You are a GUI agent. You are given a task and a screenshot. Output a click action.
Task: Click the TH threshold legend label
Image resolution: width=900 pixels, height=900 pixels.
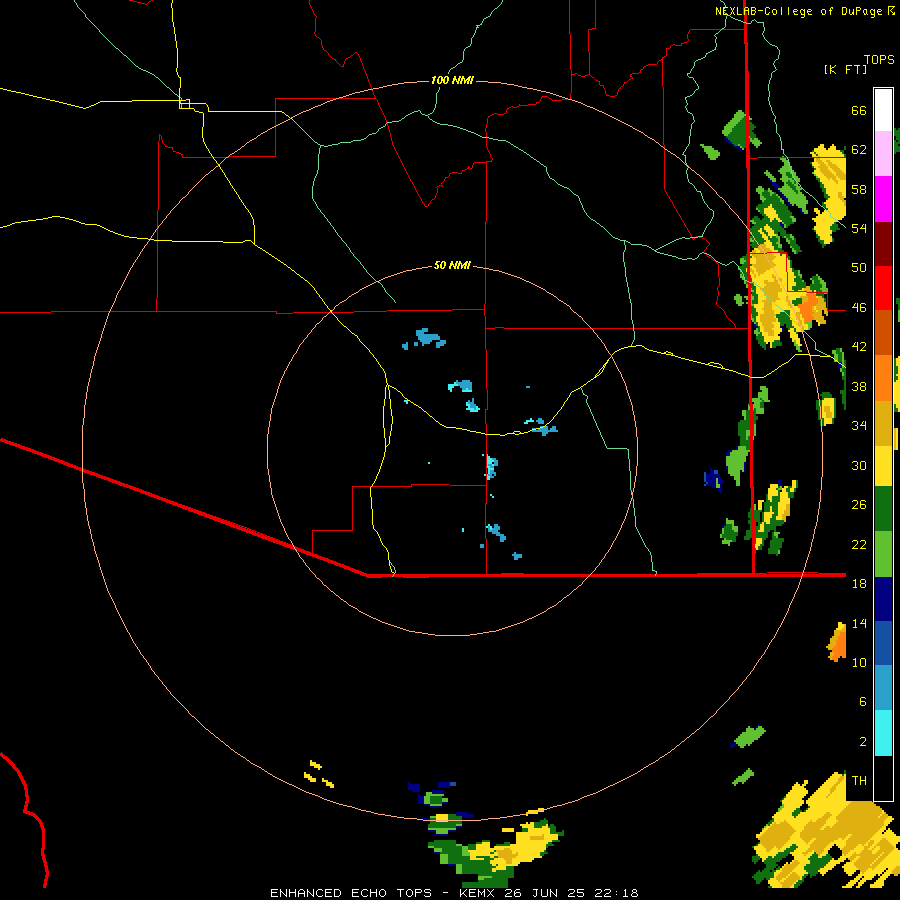(859, 781)
